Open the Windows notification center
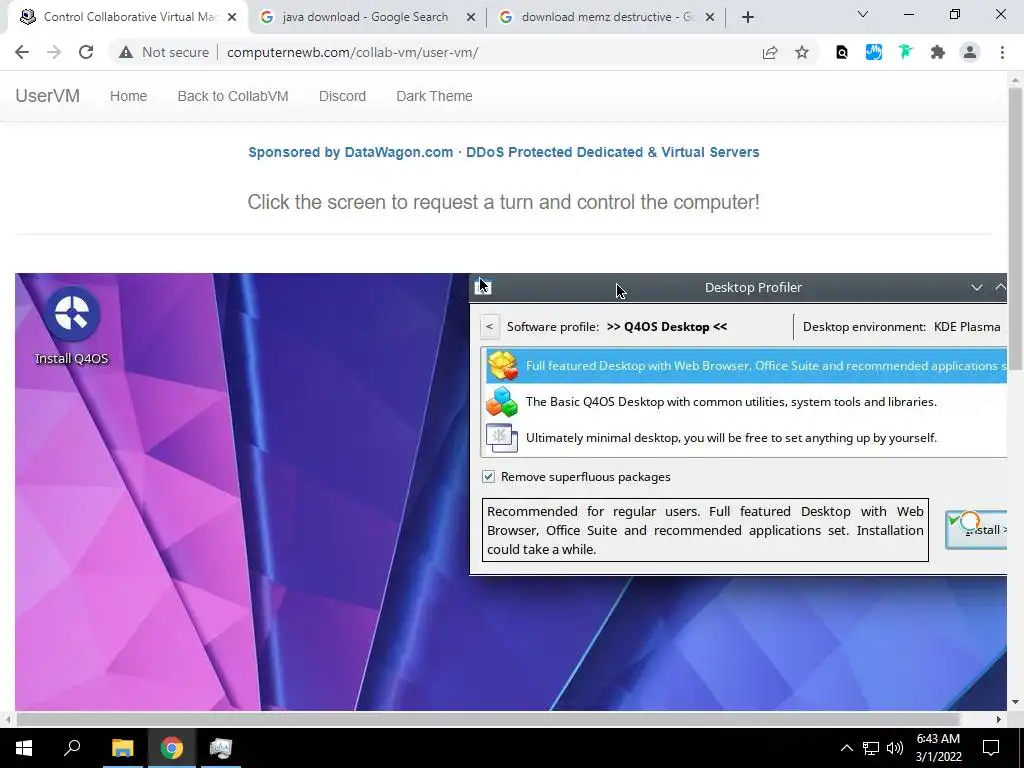Screen dimensions: 1024x768 coord(991,748)
